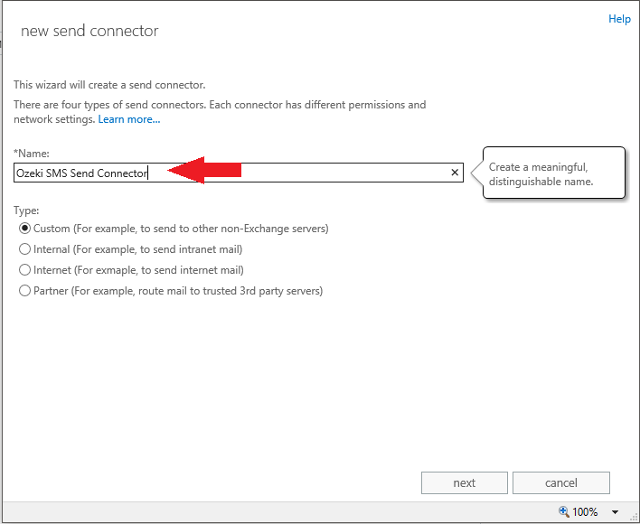The height and width of the screenshot is (524, 640).
Task: Click the next button
Action: point(464,483)
